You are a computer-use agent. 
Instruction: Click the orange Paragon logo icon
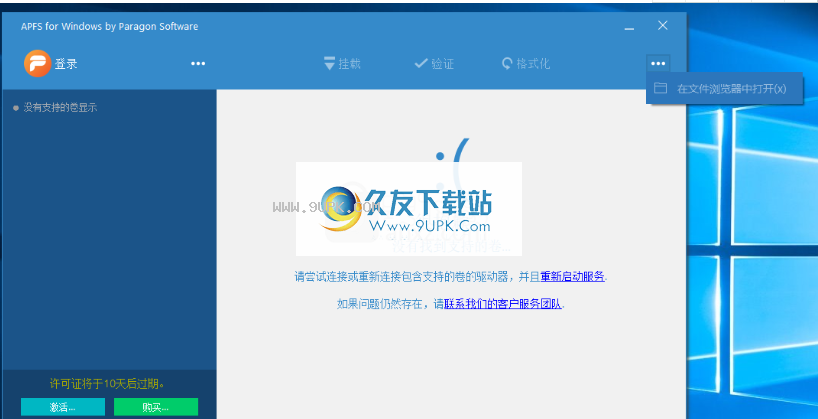(x=37, y=64)
